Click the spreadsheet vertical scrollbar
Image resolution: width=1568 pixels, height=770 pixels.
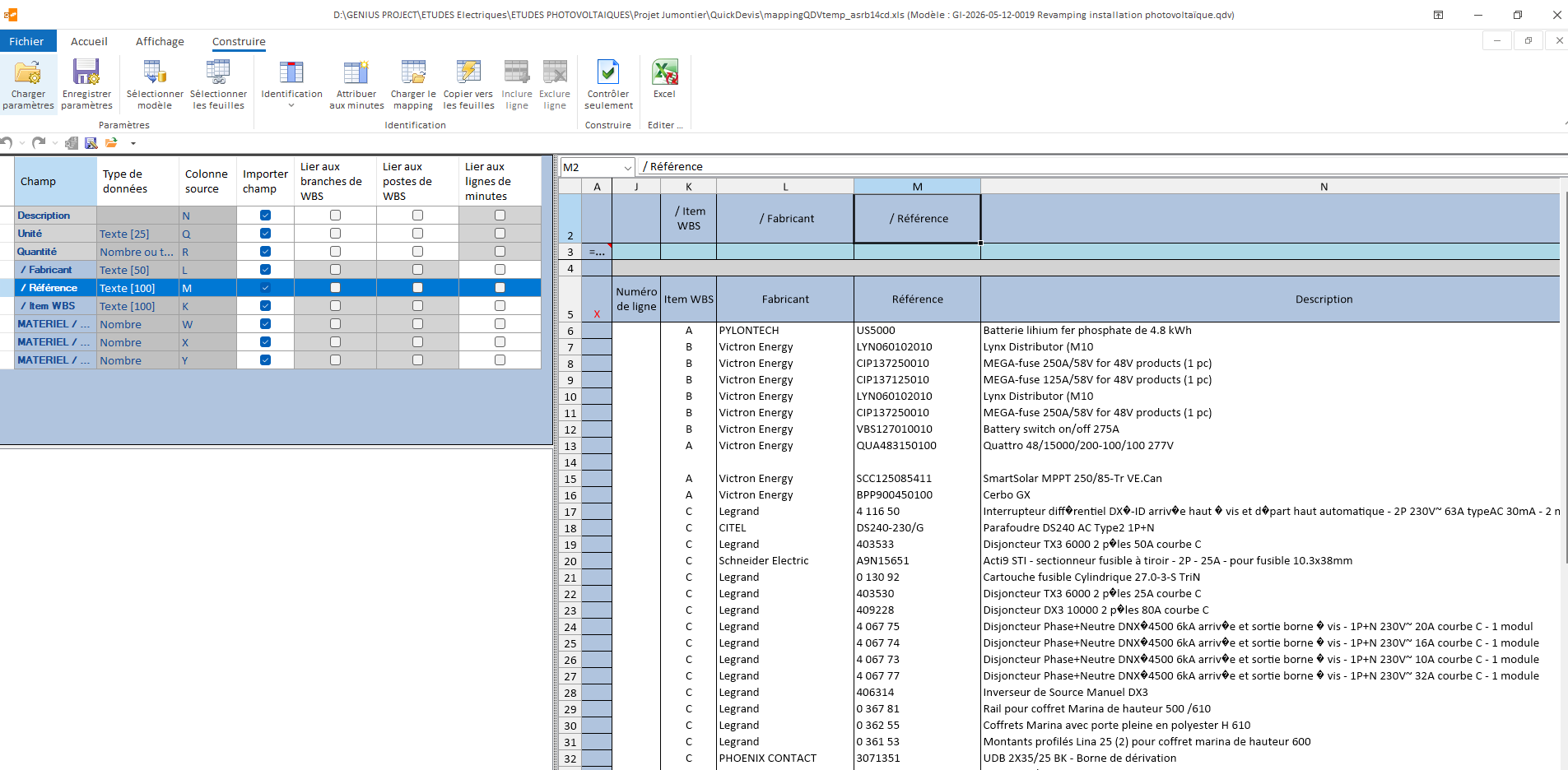tap(1563, 477)
